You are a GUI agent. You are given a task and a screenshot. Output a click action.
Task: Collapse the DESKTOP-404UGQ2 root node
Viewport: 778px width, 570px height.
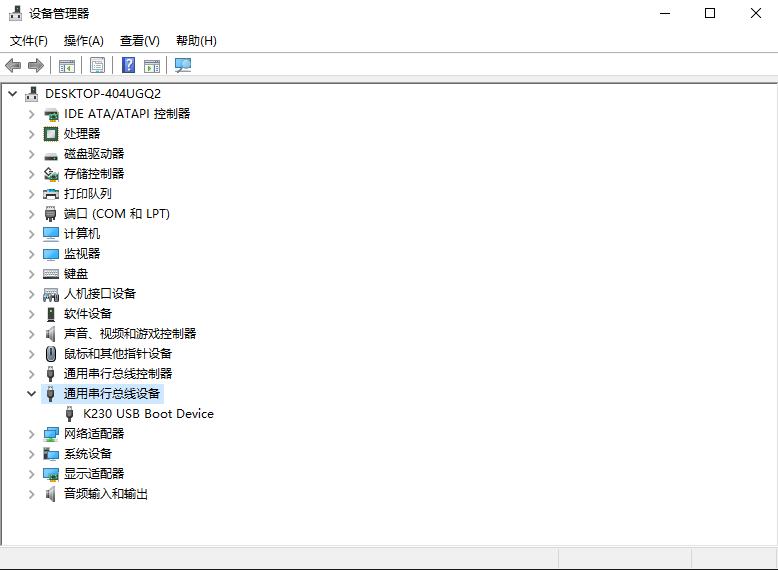(x=12, y=94)
